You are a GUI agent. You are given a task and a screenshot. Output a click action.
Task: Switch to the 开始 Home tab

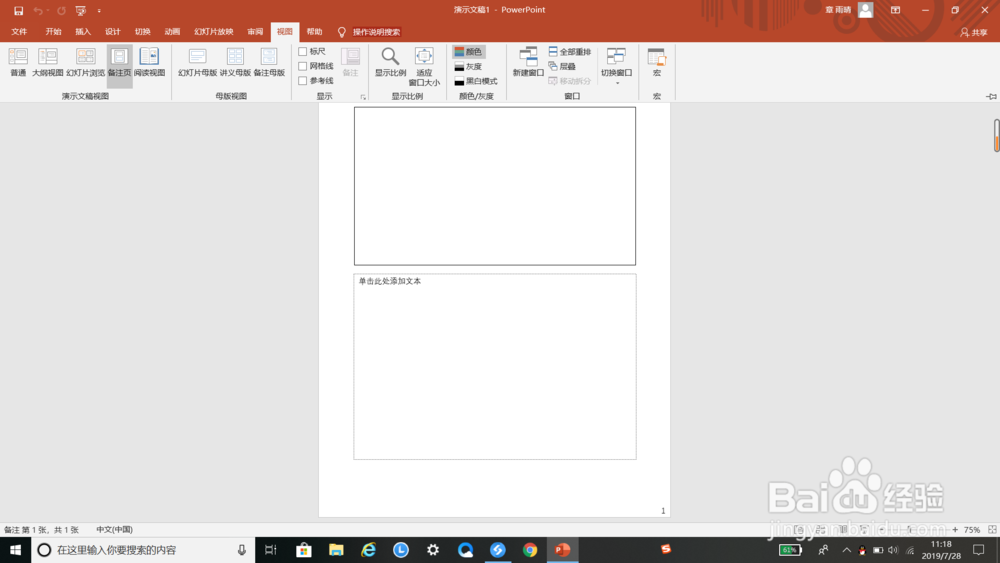coord(54,32)
